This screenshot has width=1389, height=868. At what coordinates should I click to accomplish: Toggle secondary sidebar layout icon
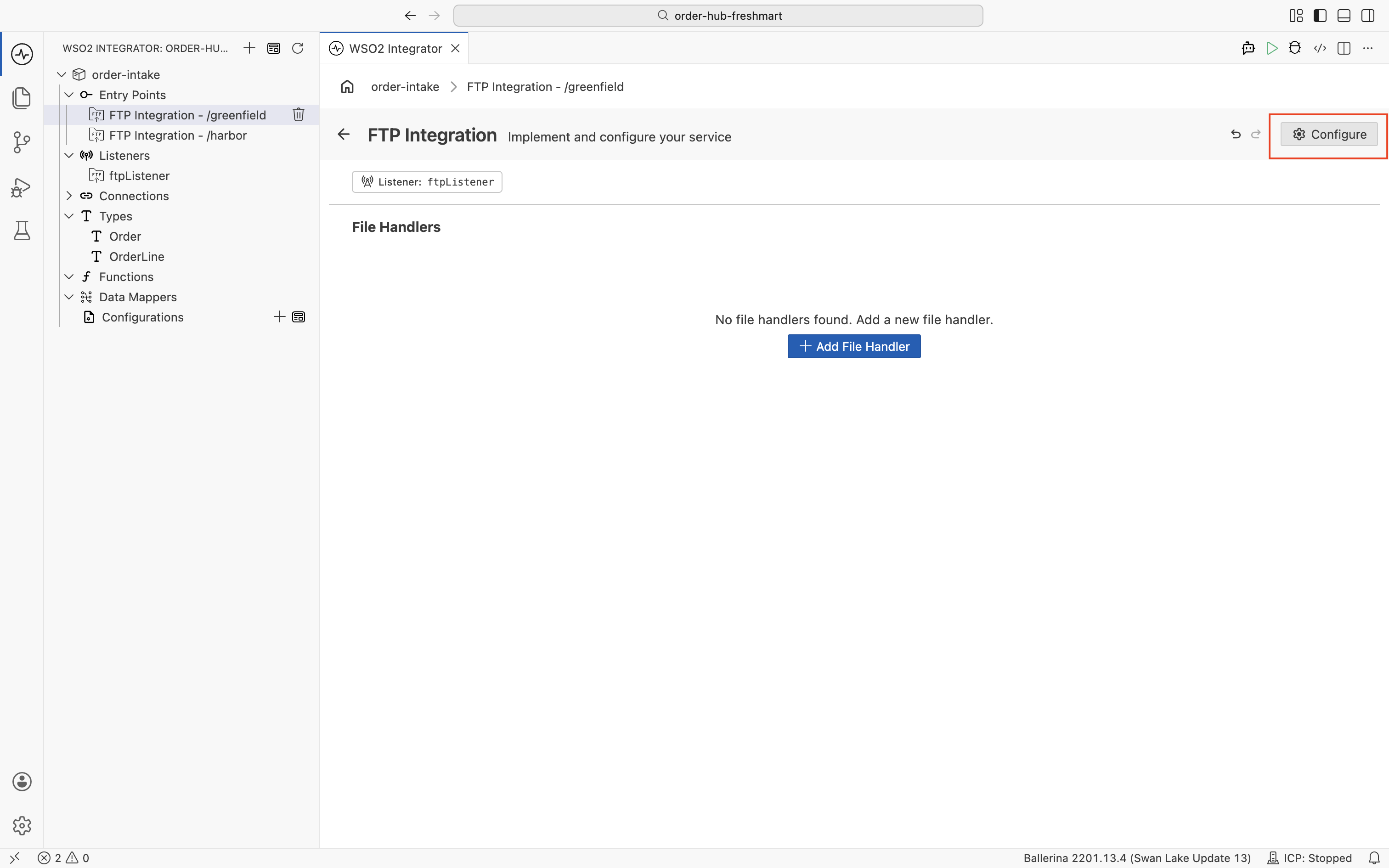tap(1368, 16)
